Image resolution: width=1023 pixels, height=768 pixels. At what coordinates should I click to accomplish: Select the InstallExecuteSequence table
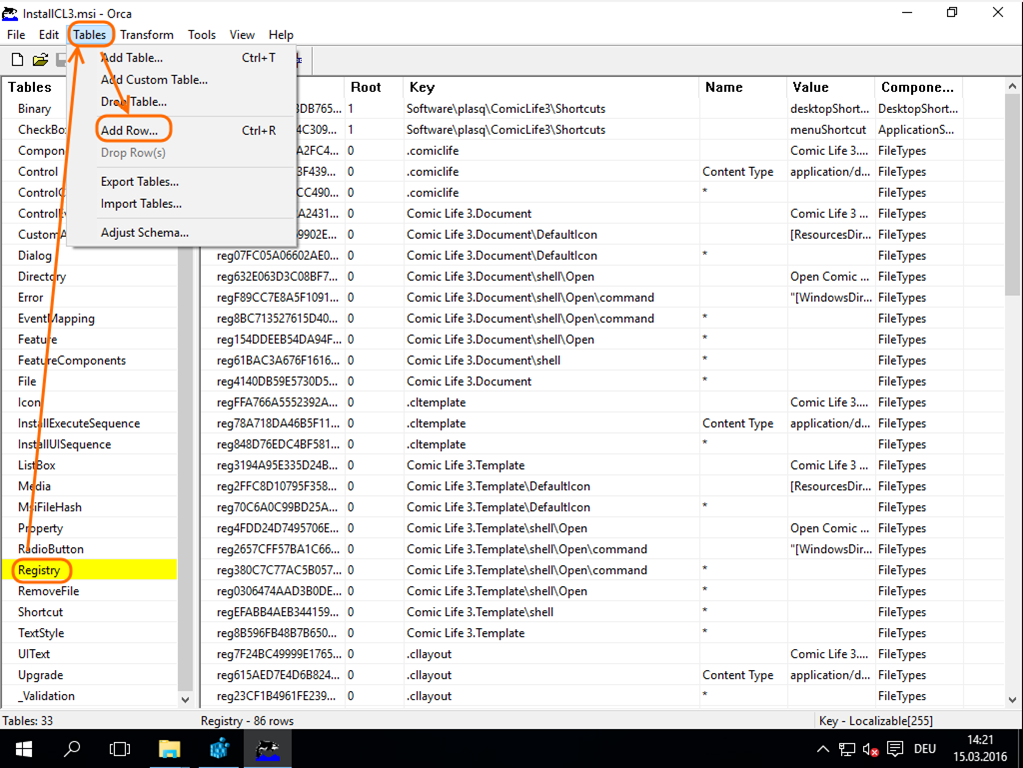79,423
